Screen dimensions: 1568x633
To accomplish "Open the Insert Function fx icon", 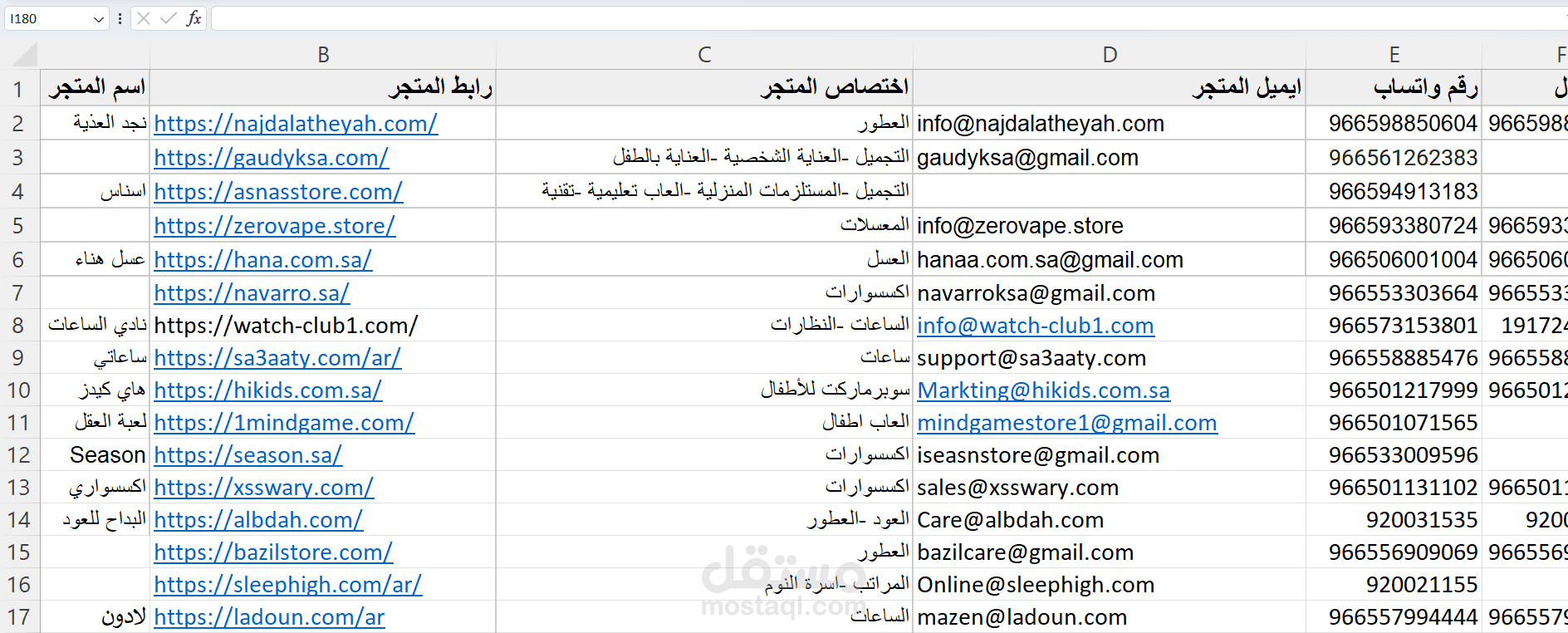I will tap(194, 18).
